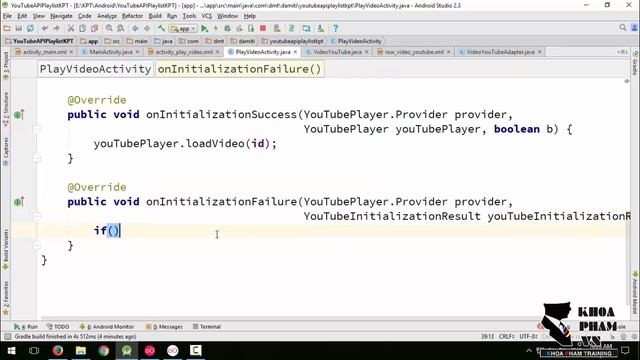
Task: Switch to the VideoYouTubeAdapter.java tab
Action: (500, 52)
